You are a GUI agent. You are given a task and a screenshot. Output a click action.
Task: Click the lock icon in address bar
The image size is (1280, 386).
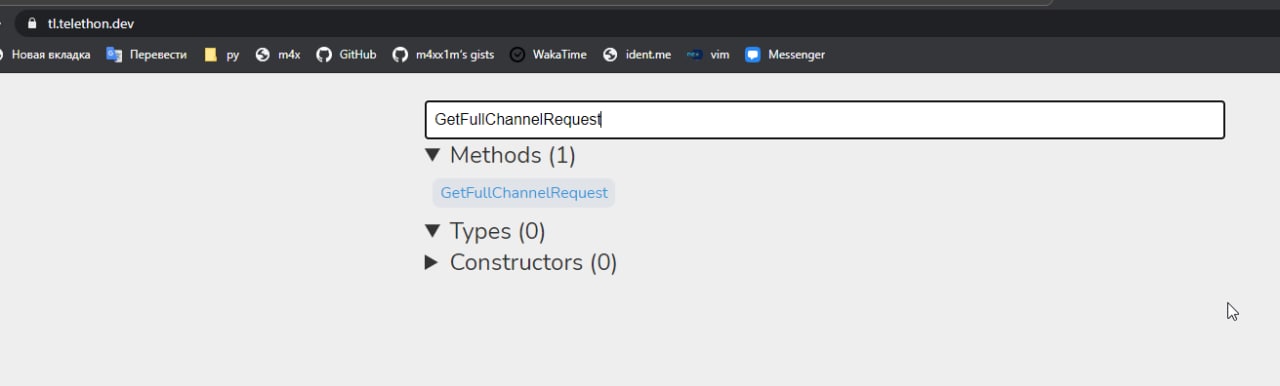[x=33, y=23]
